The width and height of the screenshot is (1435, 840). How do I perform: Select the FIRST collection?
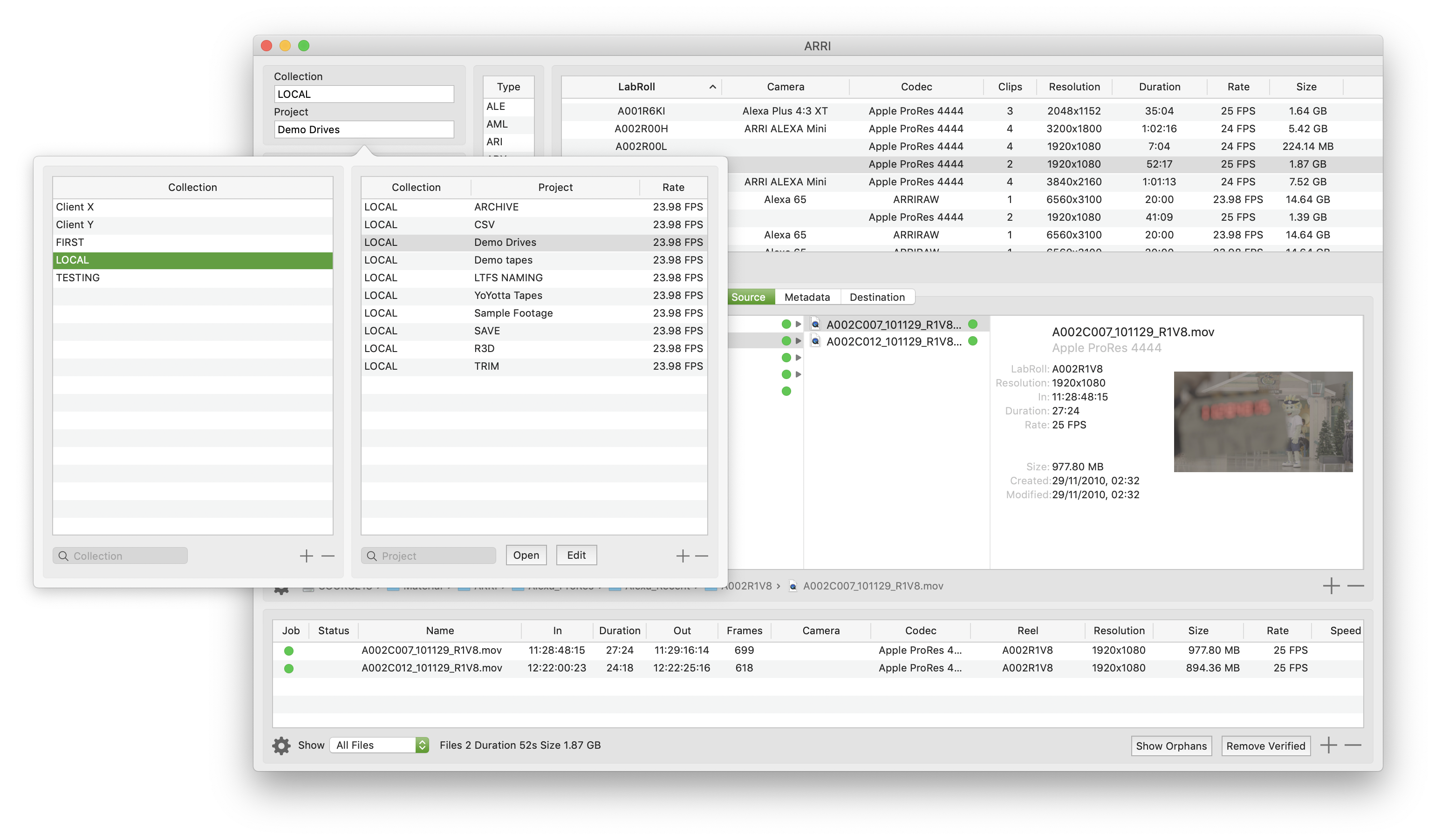tap(192, 243)
